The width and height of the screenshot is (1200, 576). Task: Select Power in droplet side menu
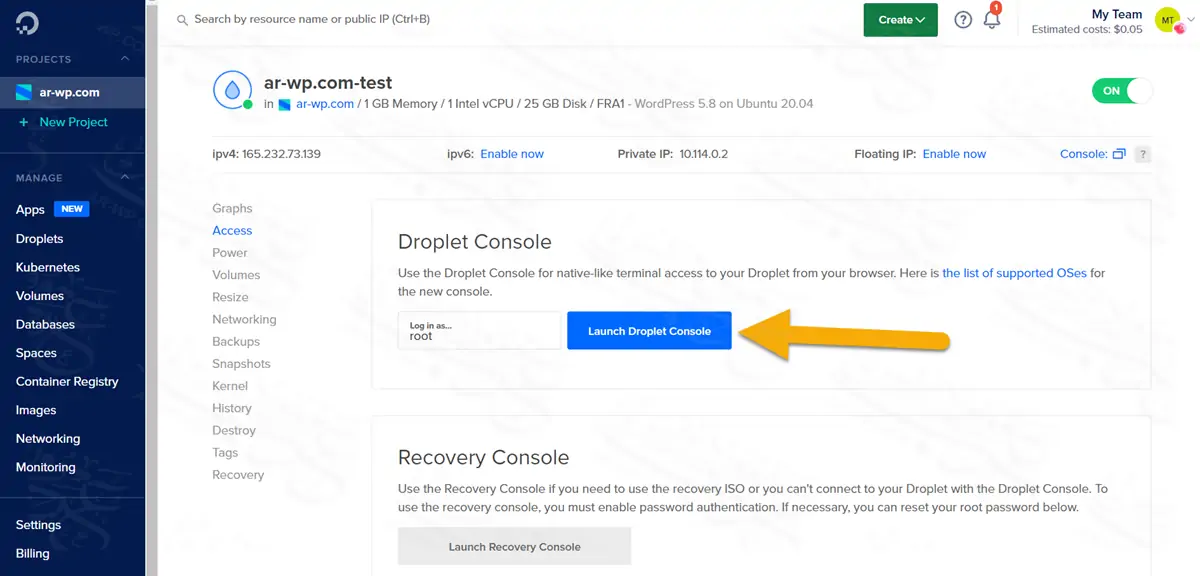pos(229,253)
